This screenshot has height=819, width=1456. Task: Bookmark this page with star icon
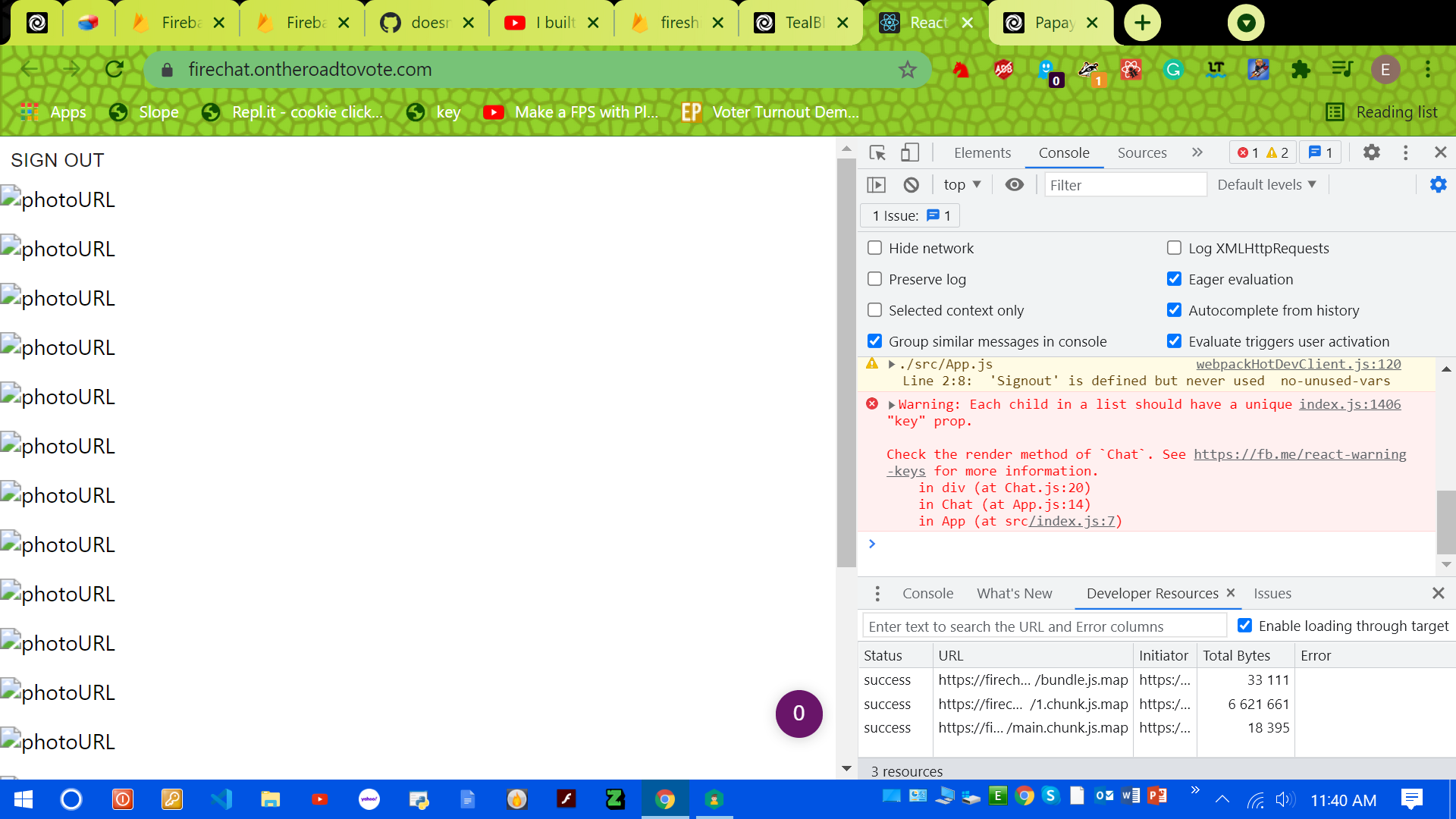pyautogui.click(x=907, y=70)
